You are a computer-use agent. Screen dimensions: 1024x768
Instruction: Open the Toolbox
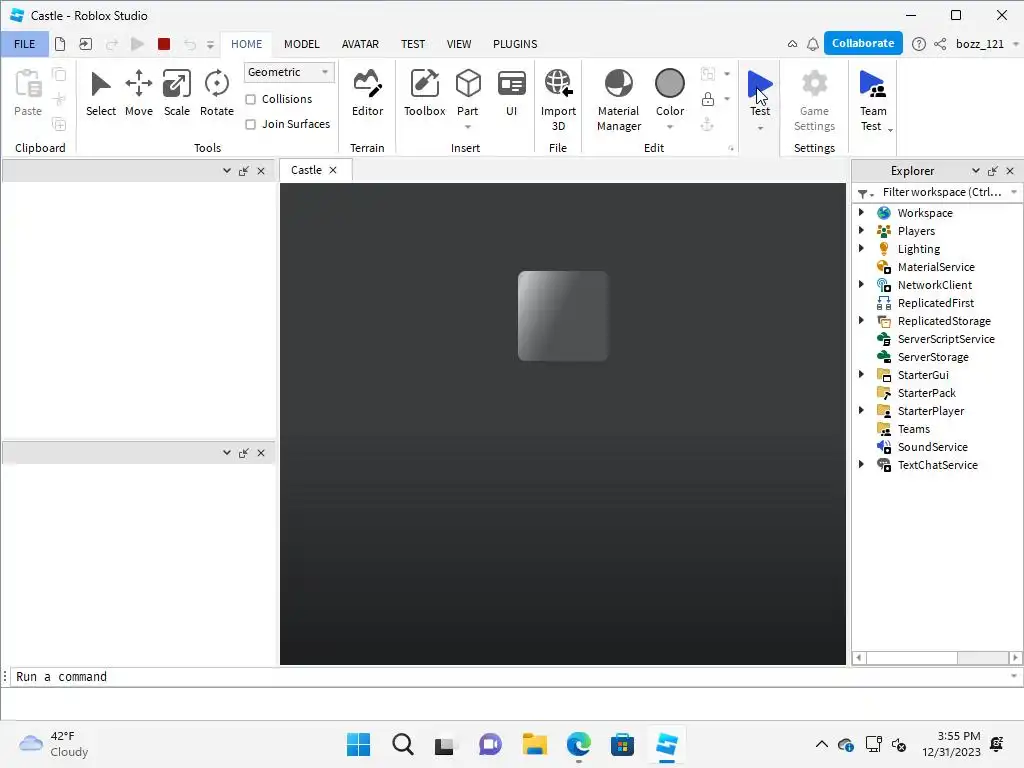pyautogui.click(x=424, y=93)
